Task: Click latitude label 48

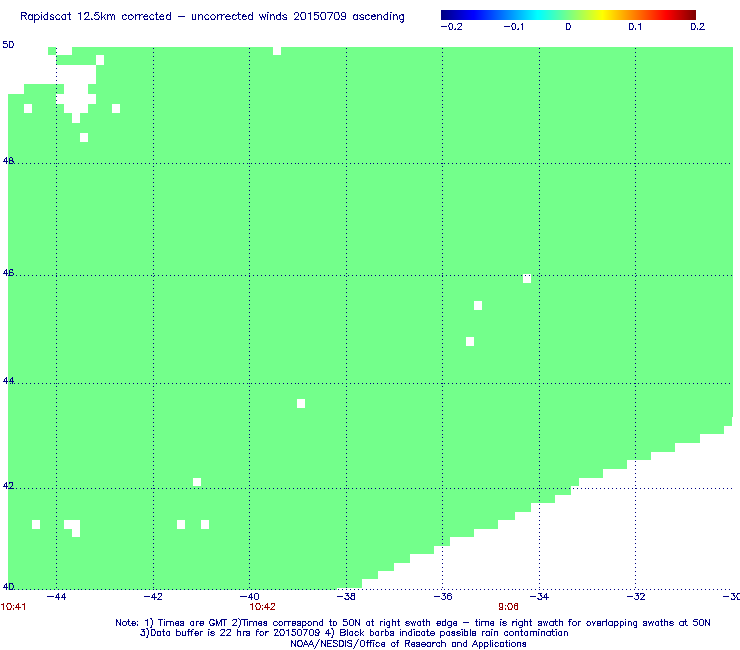Action: point(8,160)
